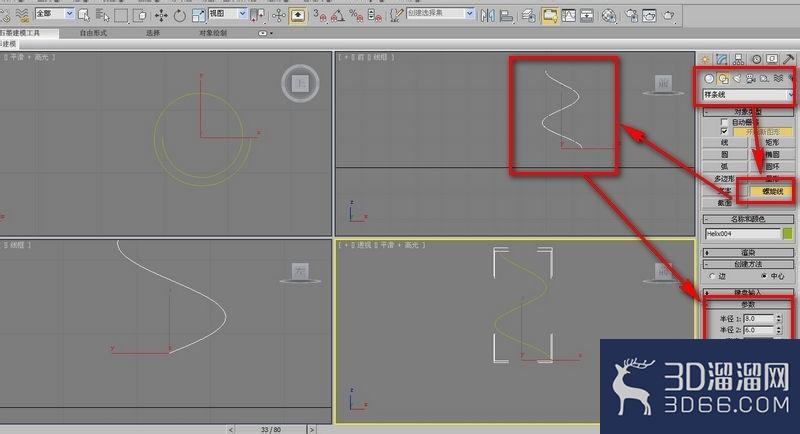Toggle the Percent Snap icon
This screenshot has width=800, height=434.
click(356, 16)
